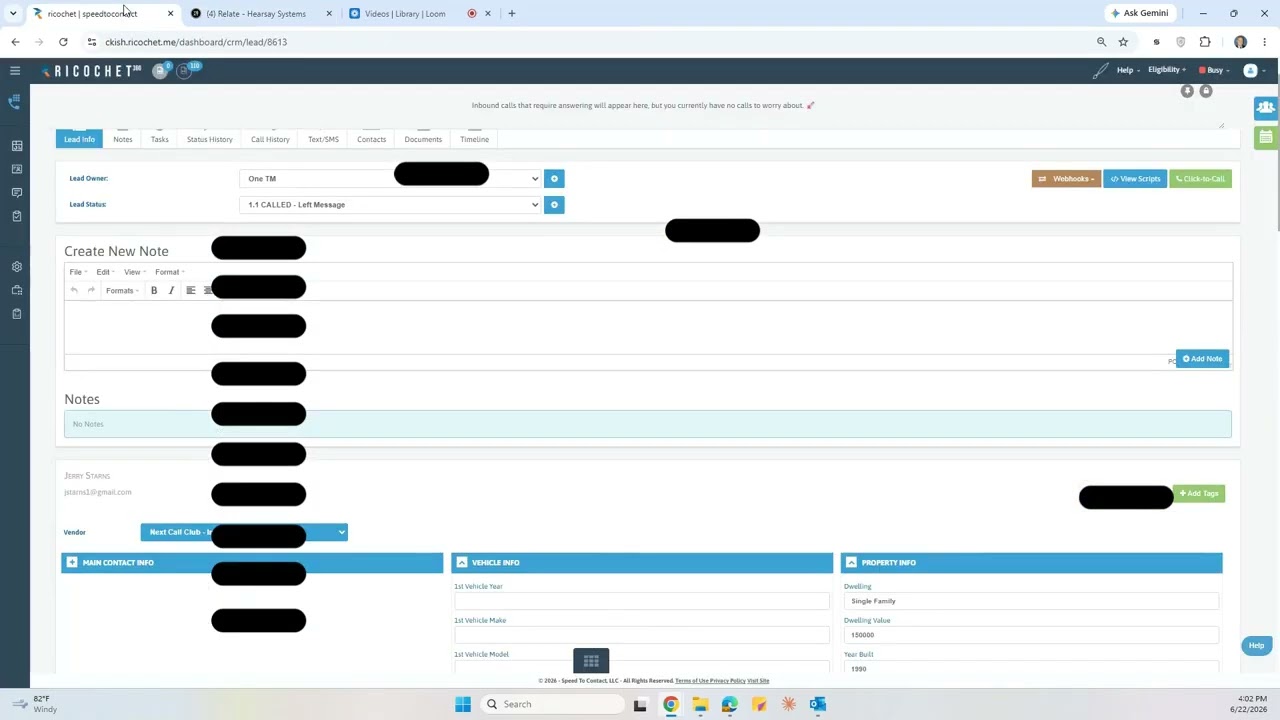Expand the Main Contact Info section

[72, 563]
